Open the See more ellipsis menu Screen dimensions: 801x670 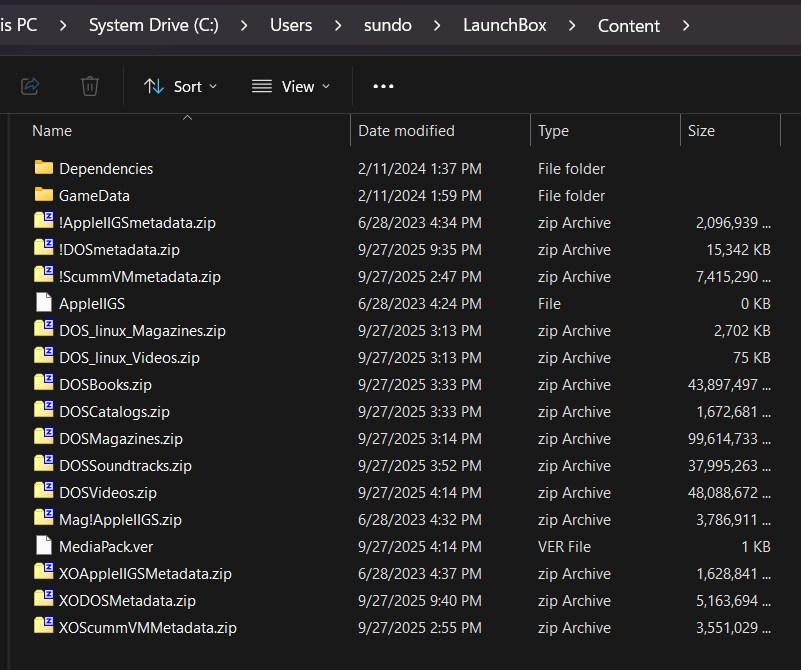coord(383,86)
